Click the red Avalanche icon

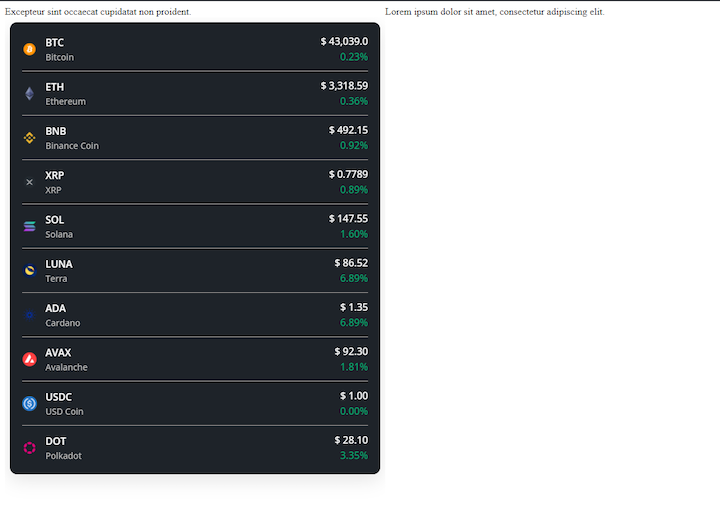coord(29,359)
